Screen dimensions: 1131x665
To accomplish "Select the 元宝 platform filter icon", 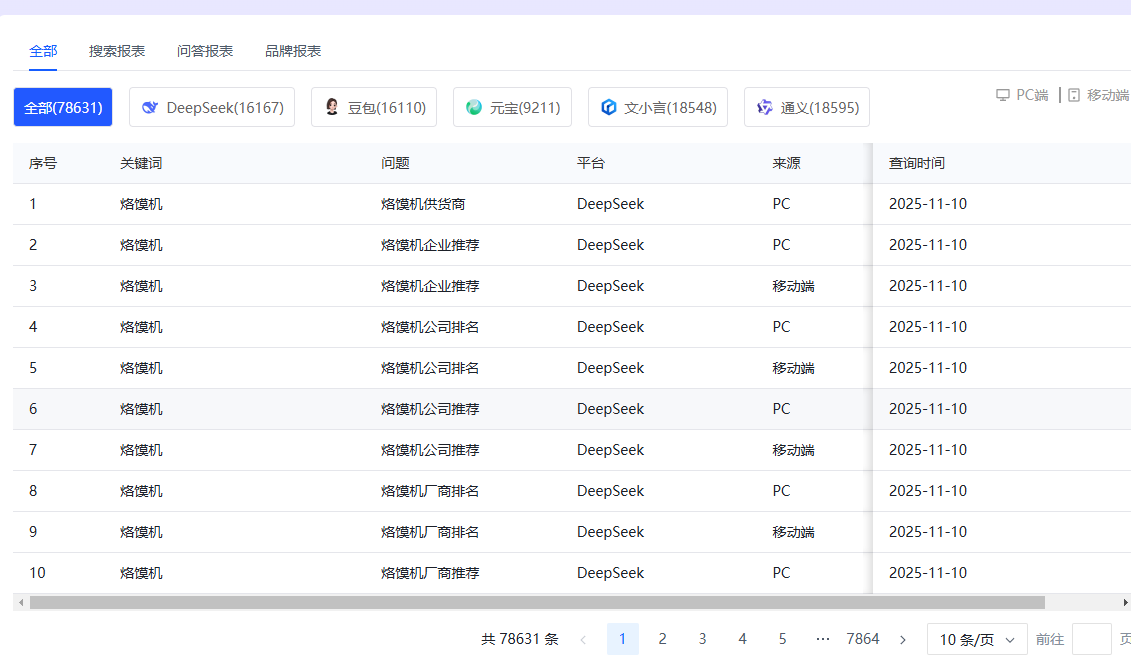I will tap(472, 107).
